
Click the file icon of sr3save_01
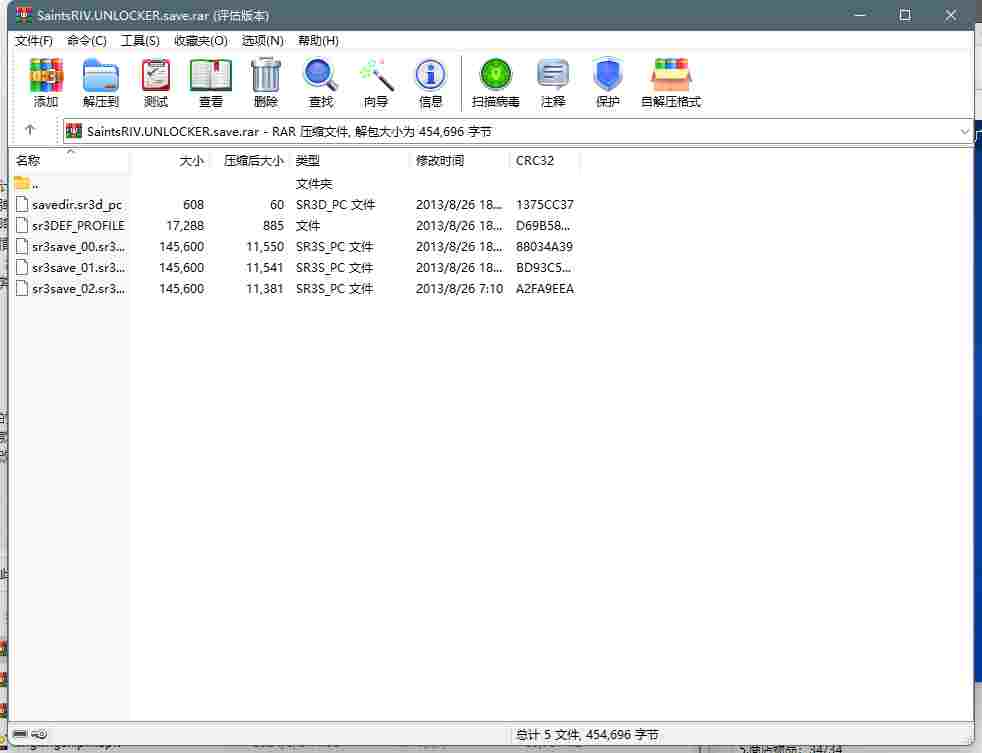click(x=22, y=267)
